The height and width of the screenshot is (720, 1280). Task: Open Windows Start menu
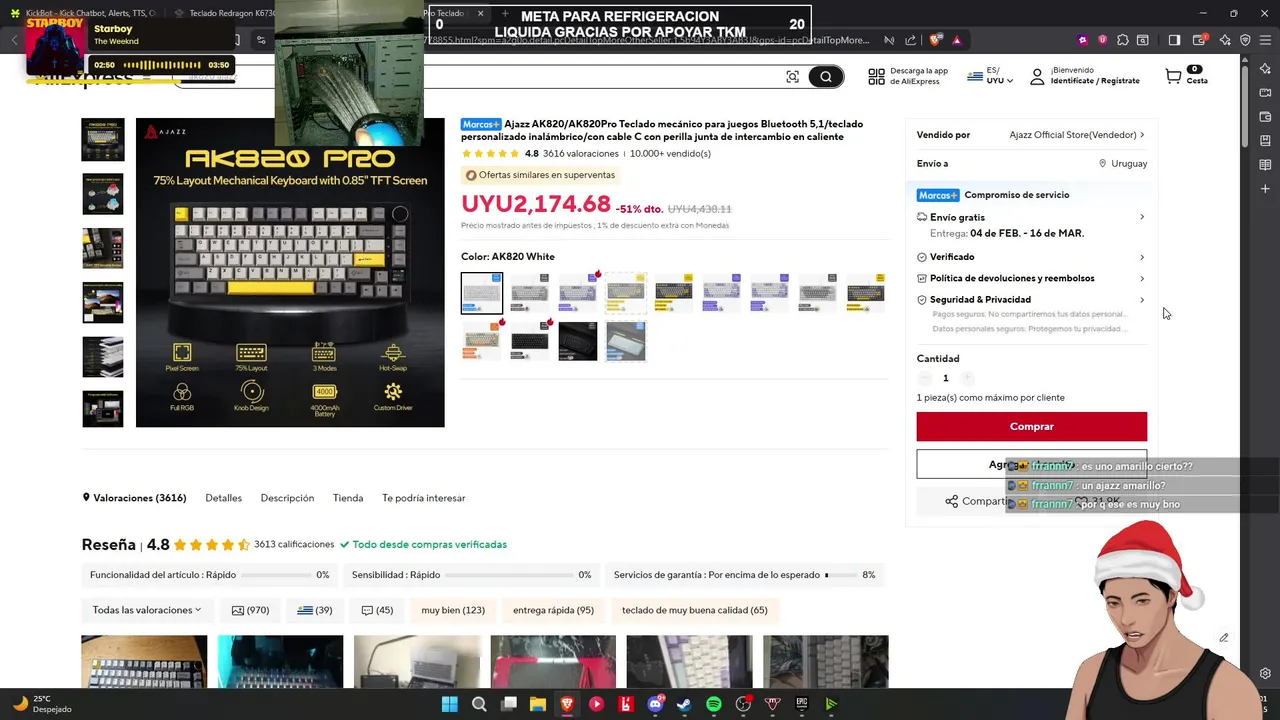tap(449, 704)
